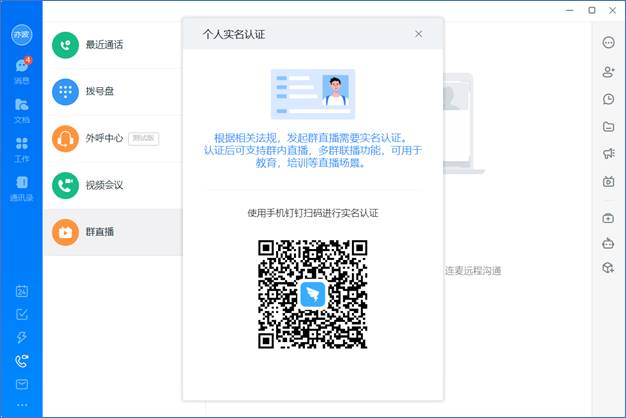Select the 群直播 menu item

[113, 232]
